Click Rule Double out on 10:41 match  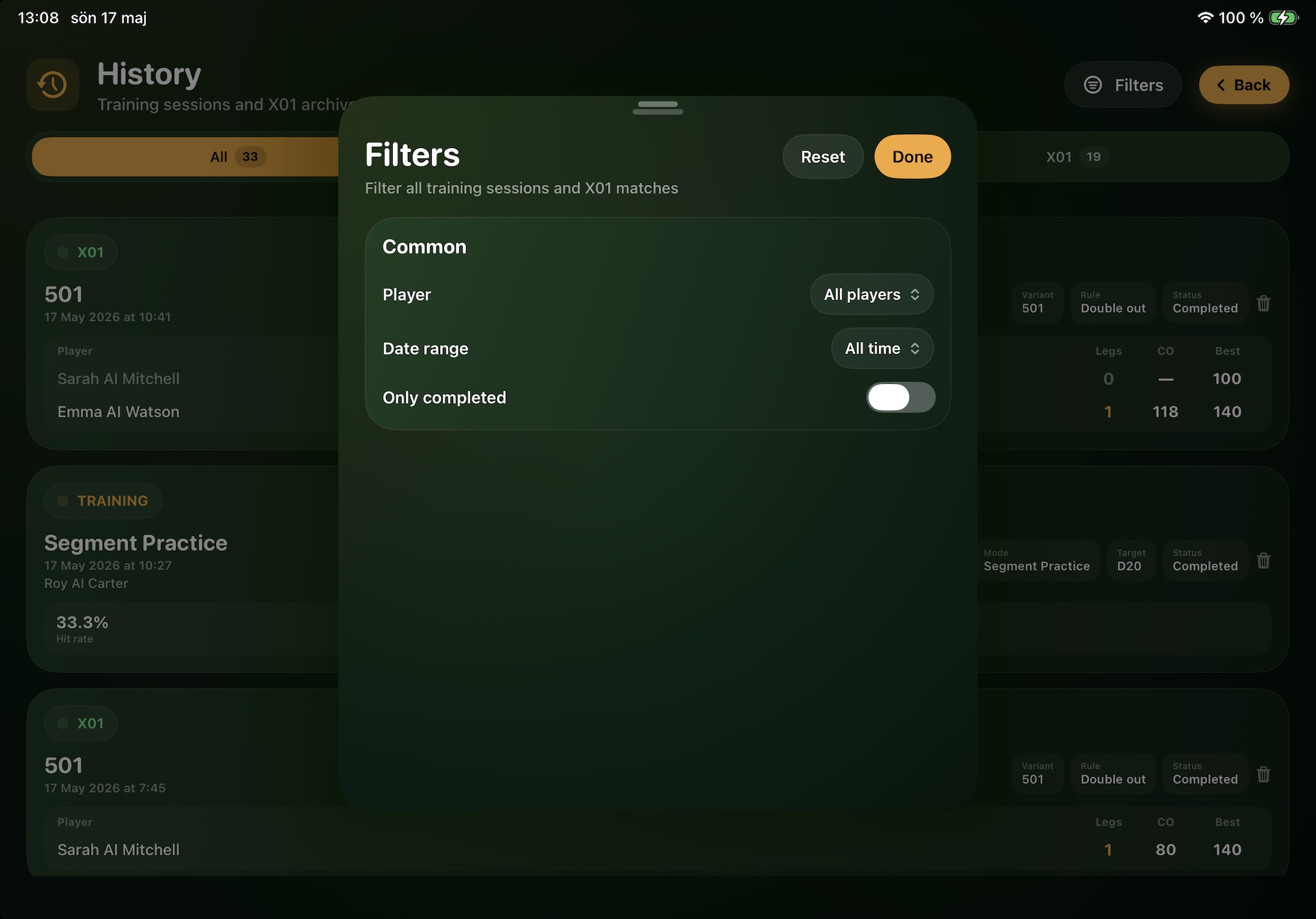[x=1113, y=302]
